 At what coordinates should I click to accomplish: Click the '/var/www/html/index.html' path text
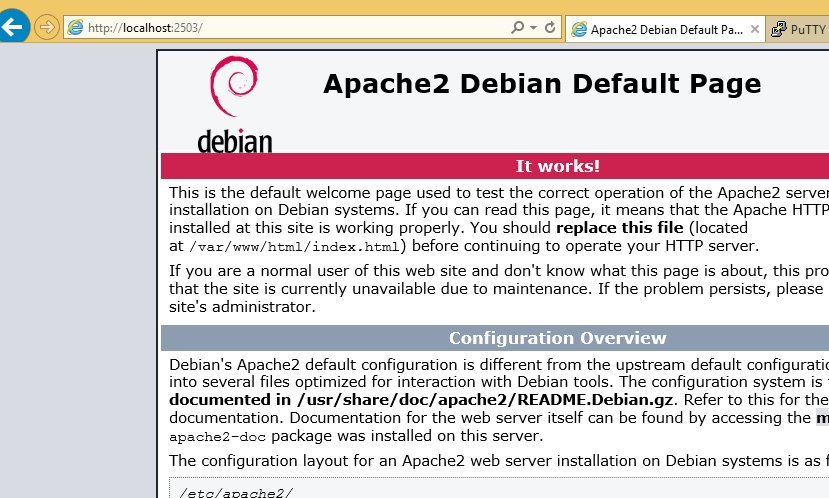294,247
